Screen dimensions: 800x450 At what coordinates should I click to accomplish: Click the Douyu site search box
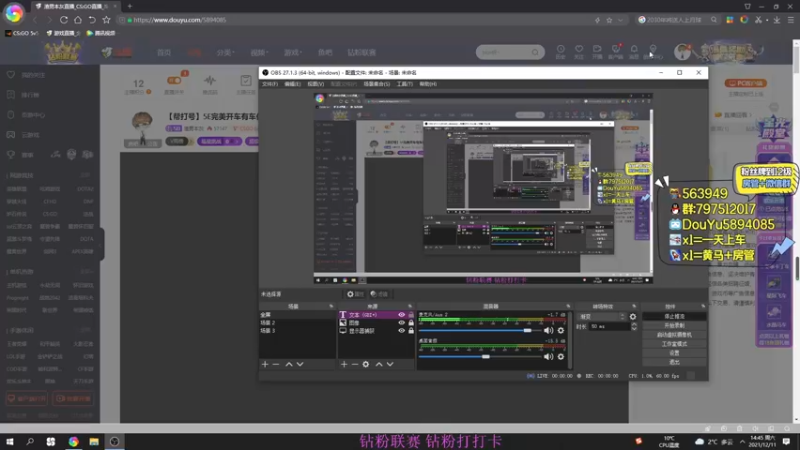(x=510, y=52)
